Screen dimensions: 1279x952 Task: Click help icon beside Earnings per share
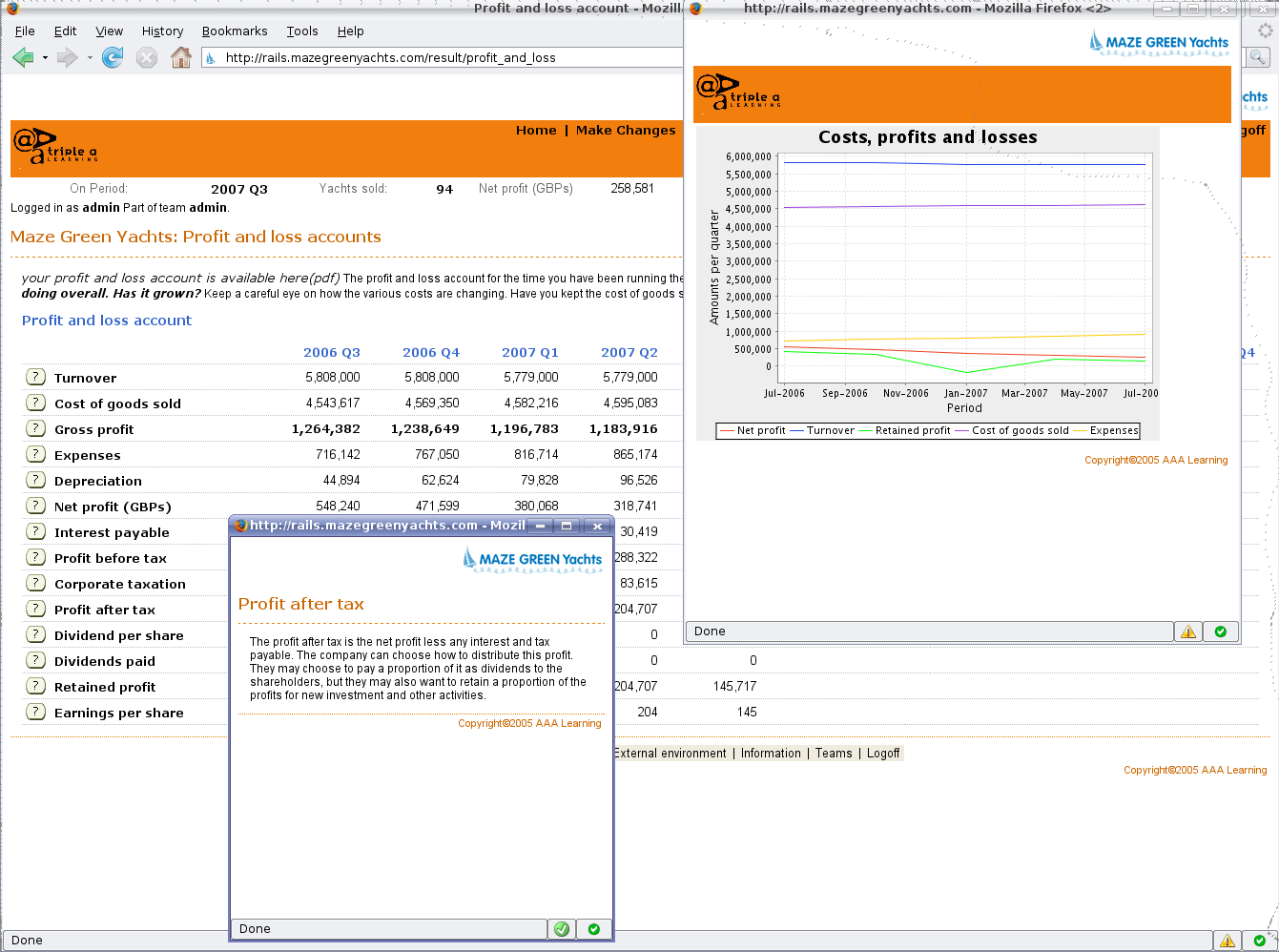click(35, 712)
